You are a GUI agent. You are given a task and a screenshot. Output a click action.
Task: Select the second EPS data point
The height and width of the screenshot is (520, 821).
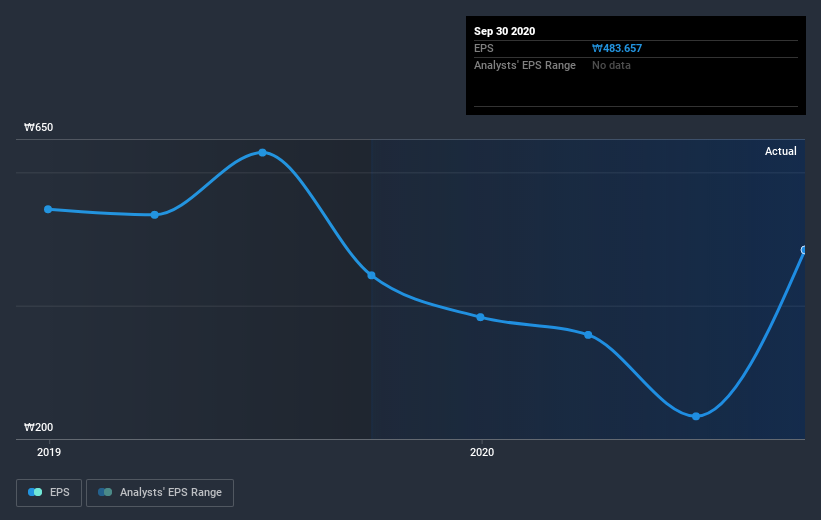pos(154,215)
